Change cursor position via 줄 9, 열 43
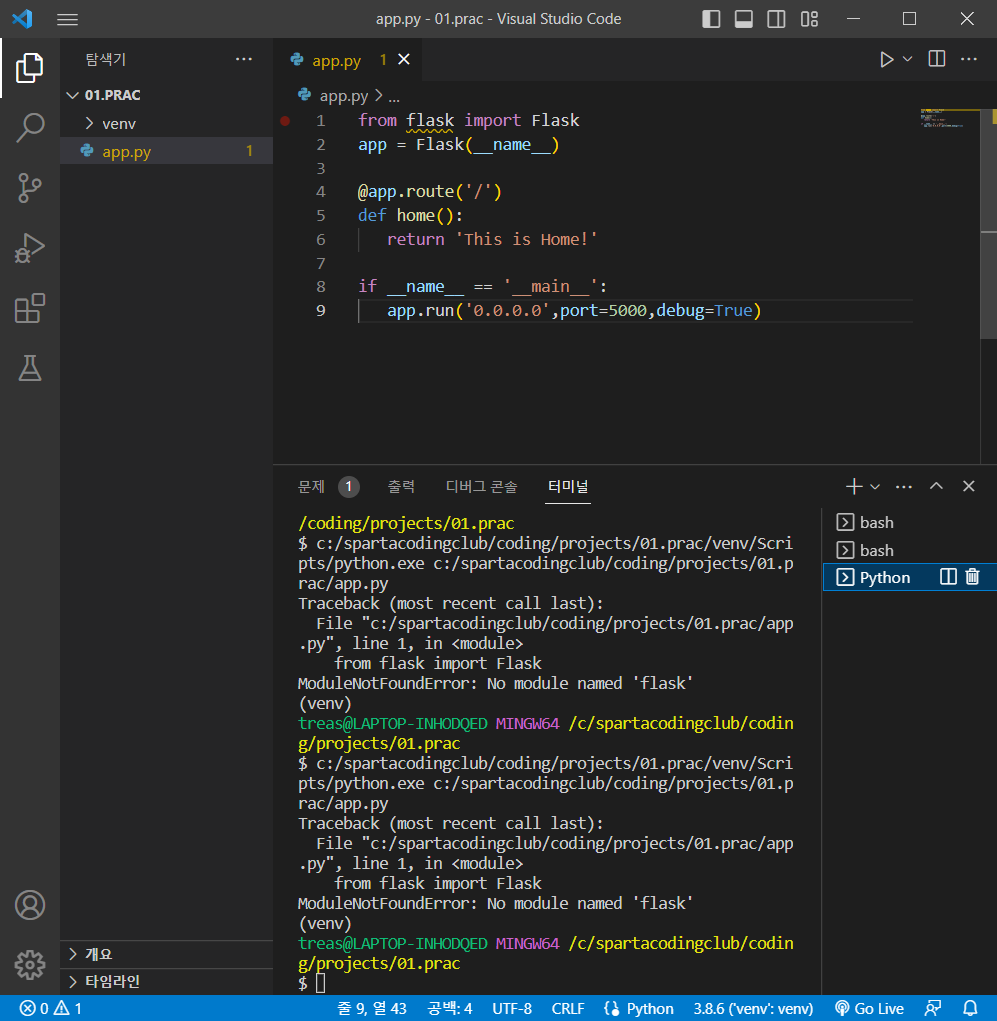This screenshot has height=1021, width=997. tap(372, 1008)
